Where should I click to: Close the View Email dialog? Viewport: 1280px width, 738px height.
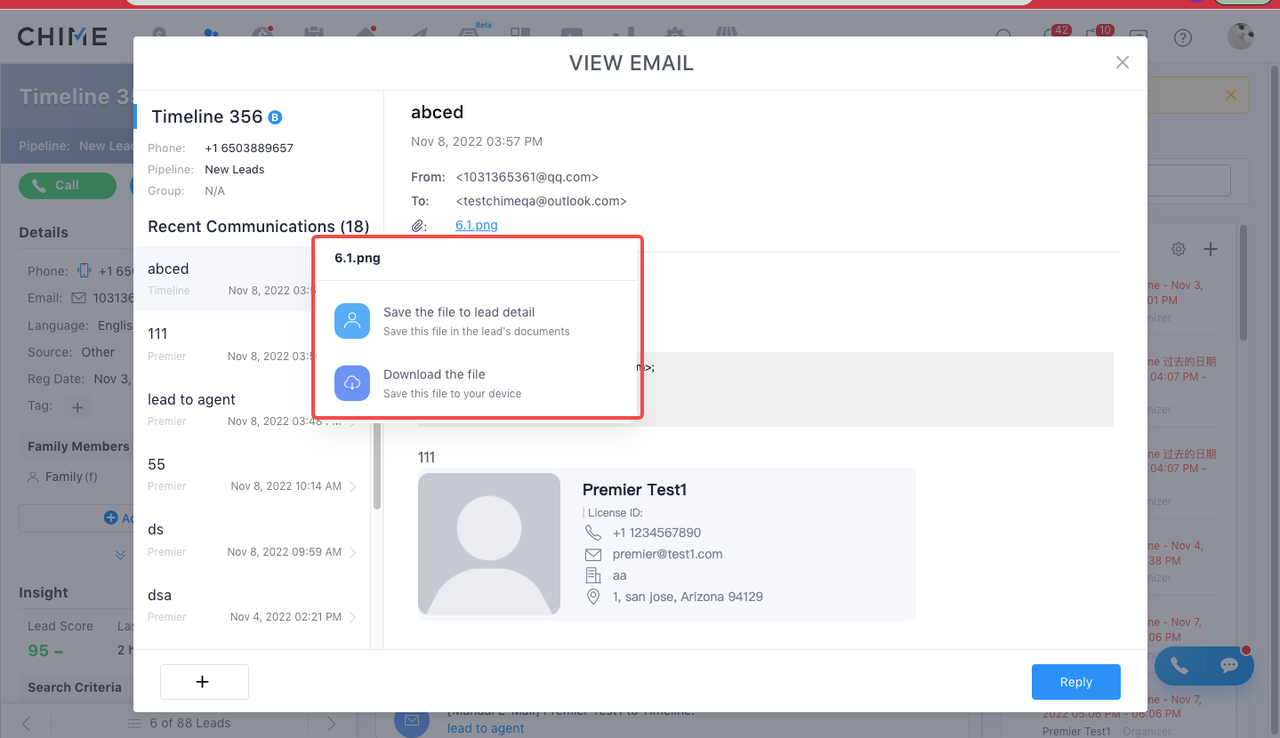(1122, 63)
